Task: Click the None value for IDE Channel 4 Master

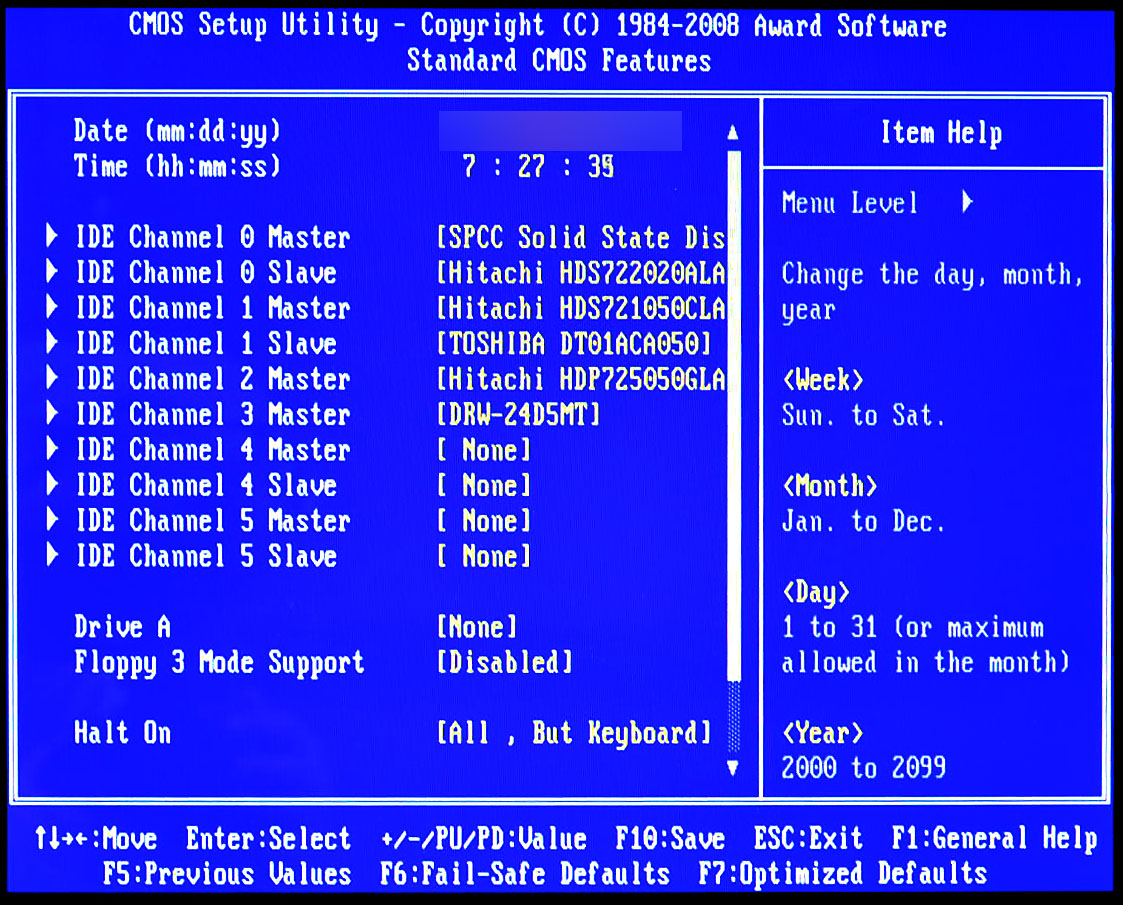Action: [484, 450]
